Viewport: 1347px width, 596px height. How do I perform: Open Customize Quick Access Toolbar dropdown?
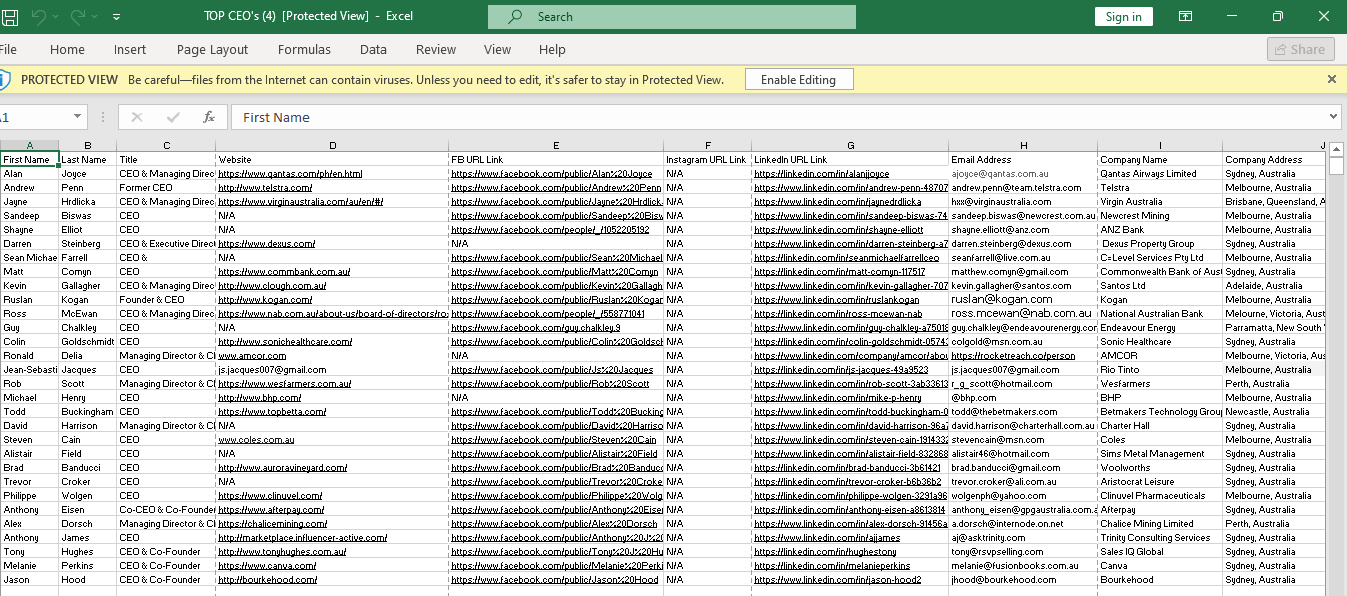tap(117, 17)
